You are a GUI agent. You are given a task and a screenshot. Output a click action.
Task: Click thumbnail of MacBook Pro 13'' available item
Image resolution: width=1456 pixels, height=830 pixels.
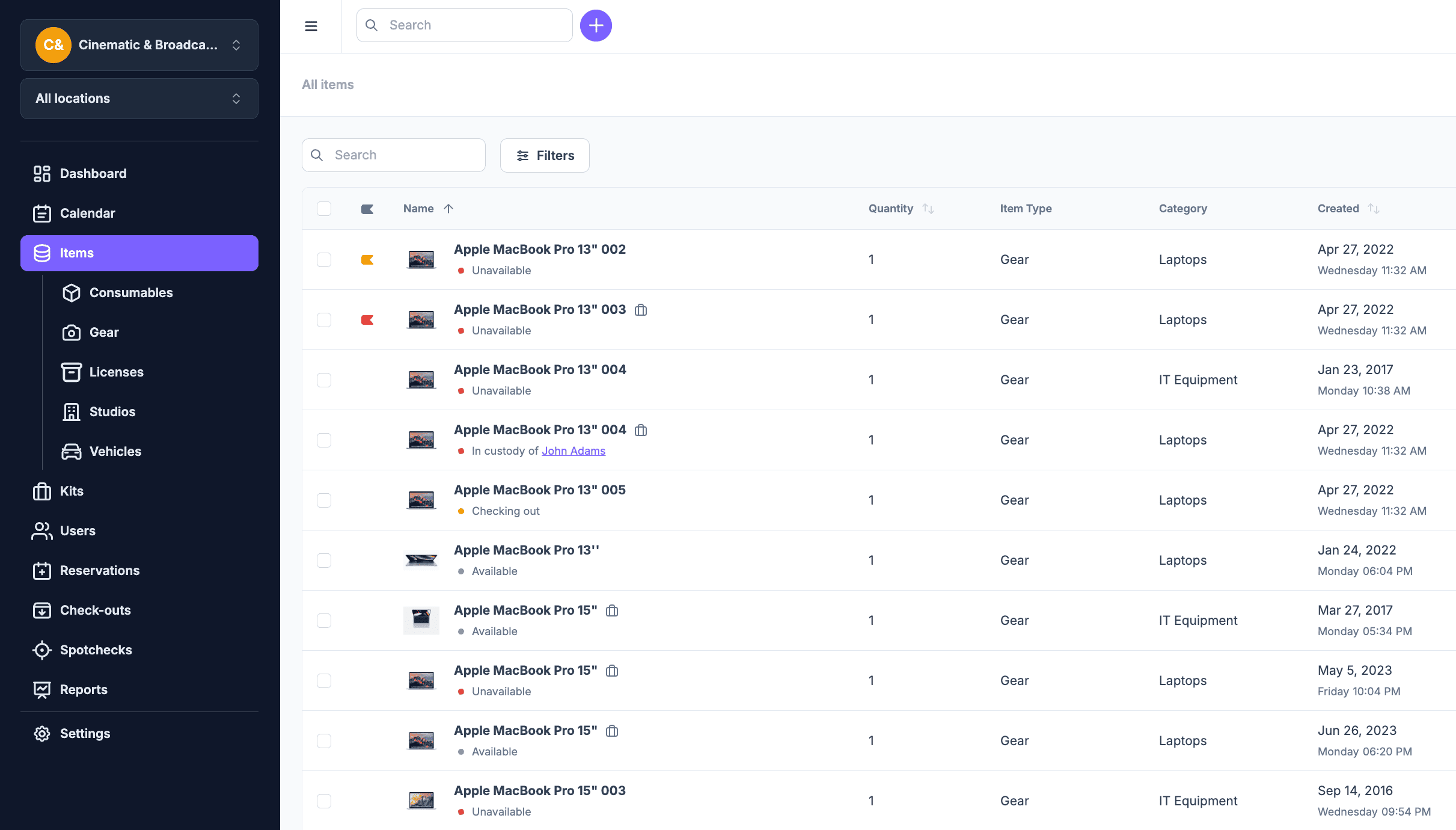tap(421, 561)
